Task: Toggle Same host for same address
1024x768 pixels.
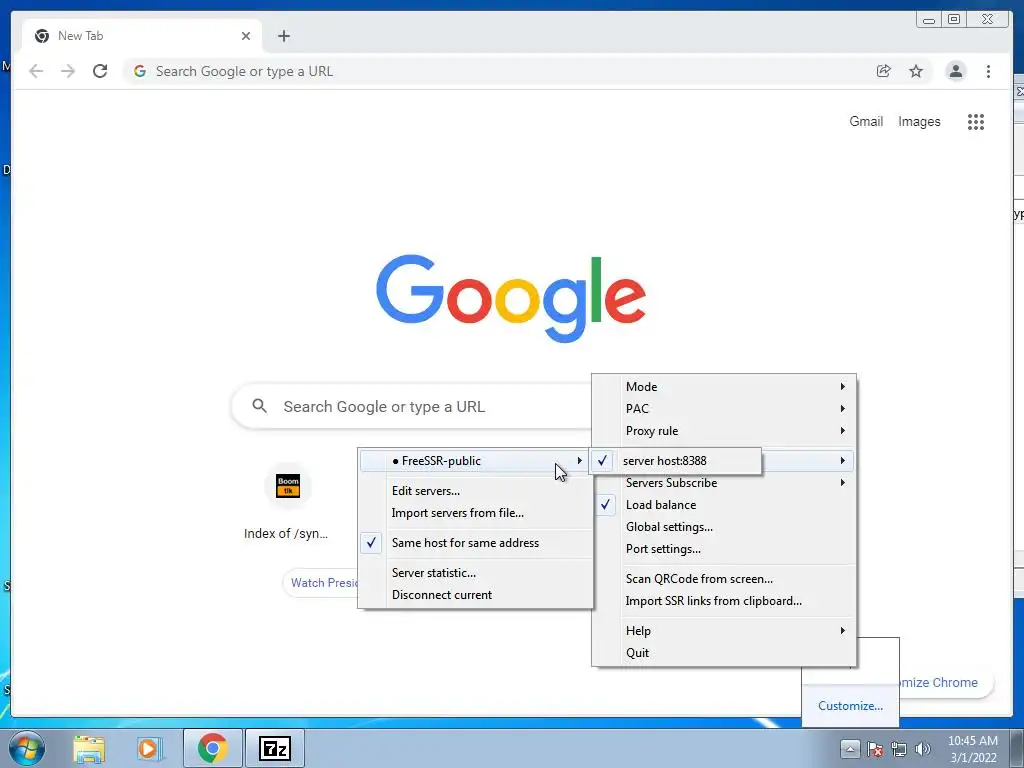Action: coord(476,543)
